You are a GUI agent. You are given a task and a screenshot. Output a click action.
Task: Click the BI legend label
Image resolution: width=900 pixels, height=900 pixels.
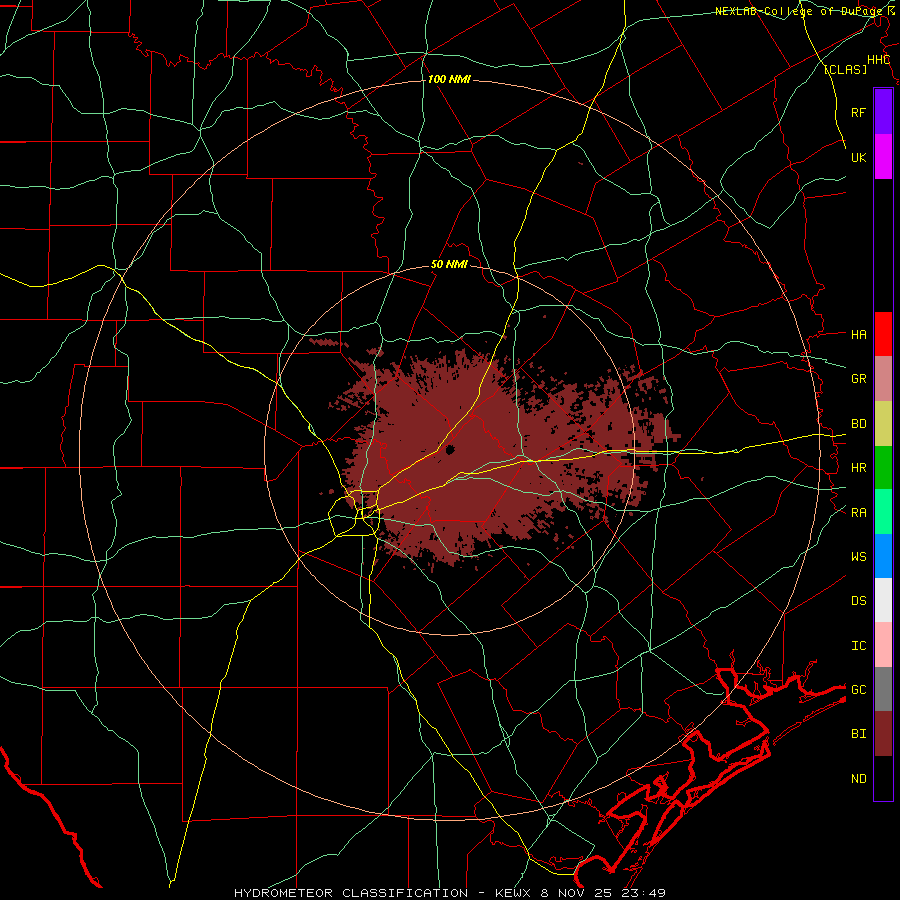click(858, 734)
